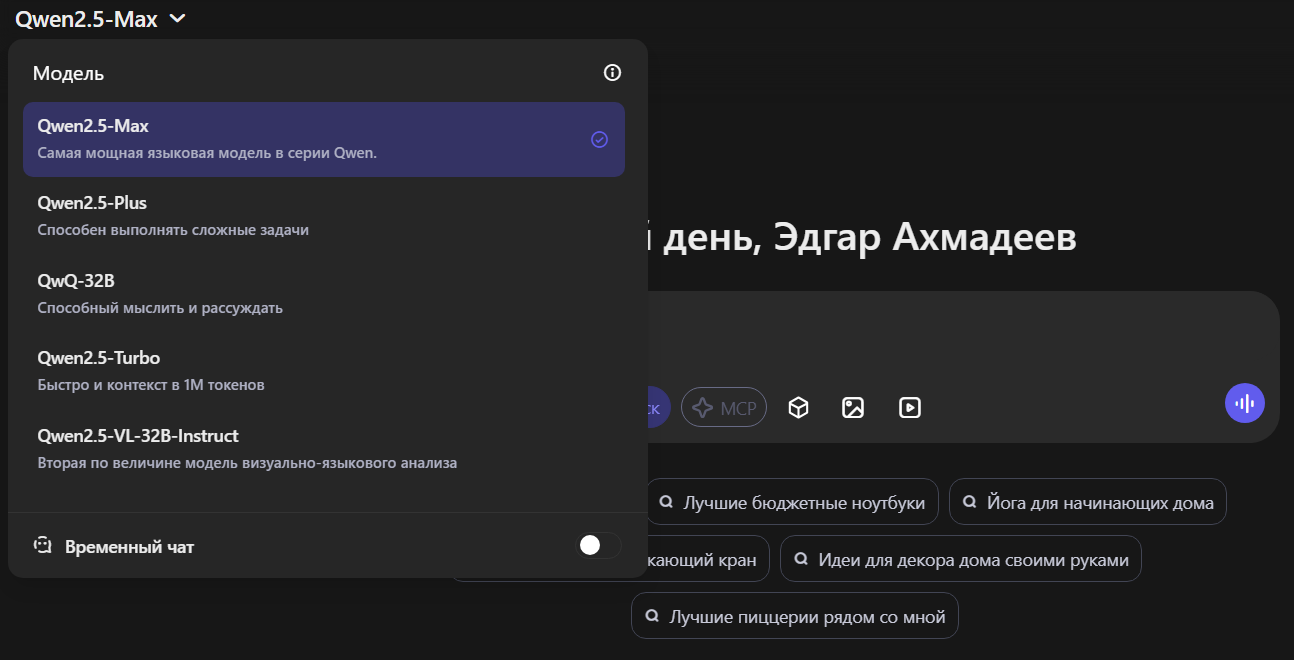
Task: Click the temporary chat bubble icon
Action: click(x=42, y=546)
